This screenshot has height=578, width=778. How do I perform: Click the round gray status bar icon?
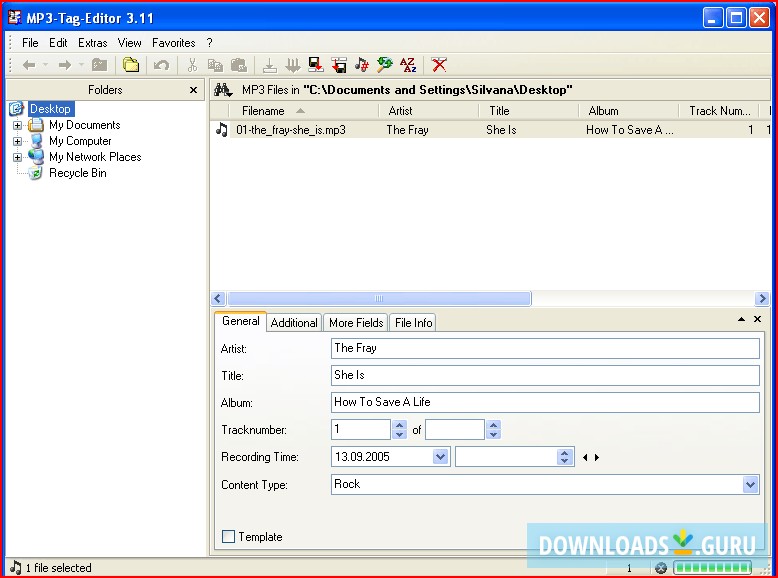661,568
